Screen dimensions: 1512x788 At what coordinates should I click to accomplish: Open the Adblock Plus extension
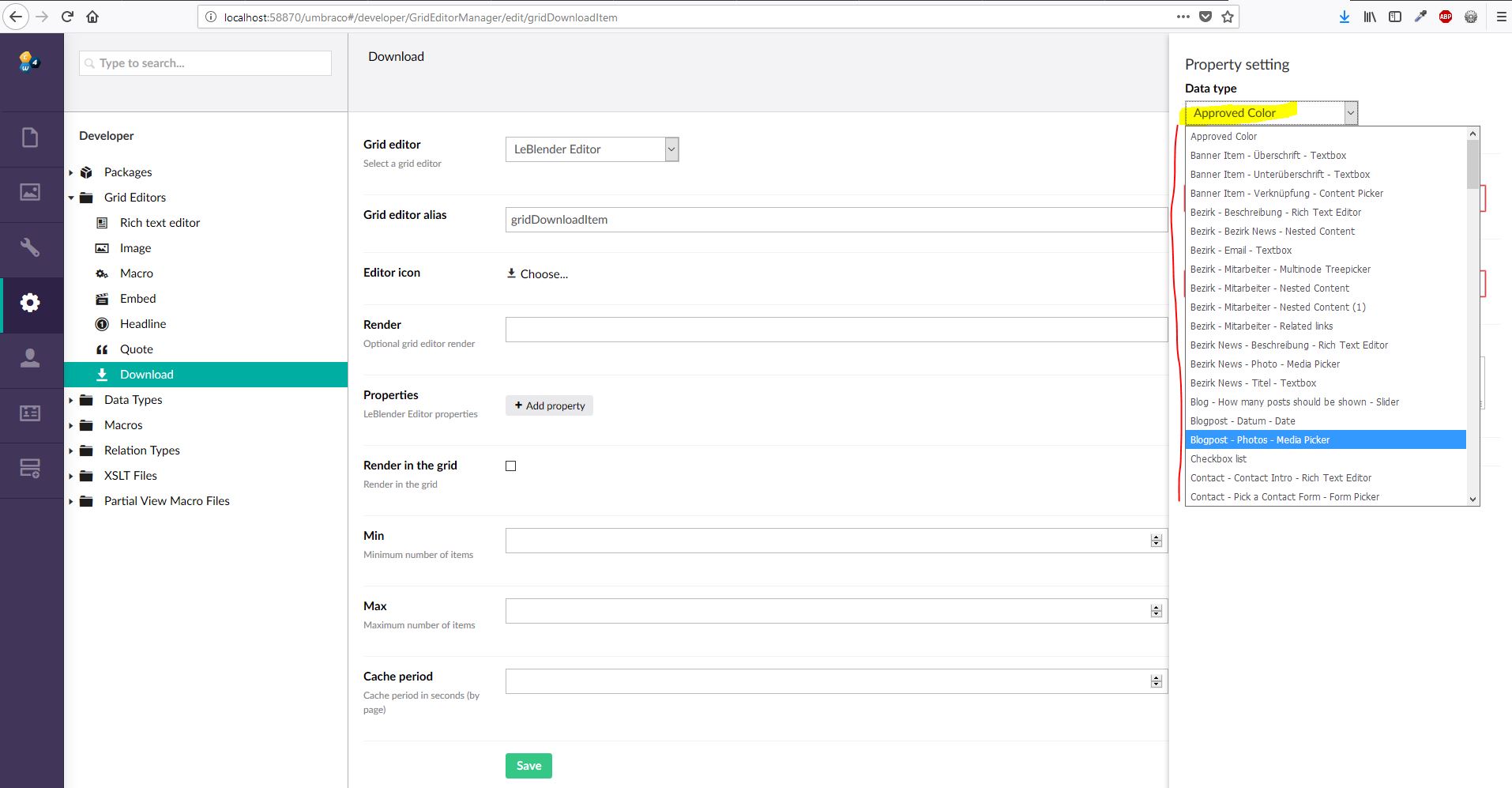[x=1446, y=17]
